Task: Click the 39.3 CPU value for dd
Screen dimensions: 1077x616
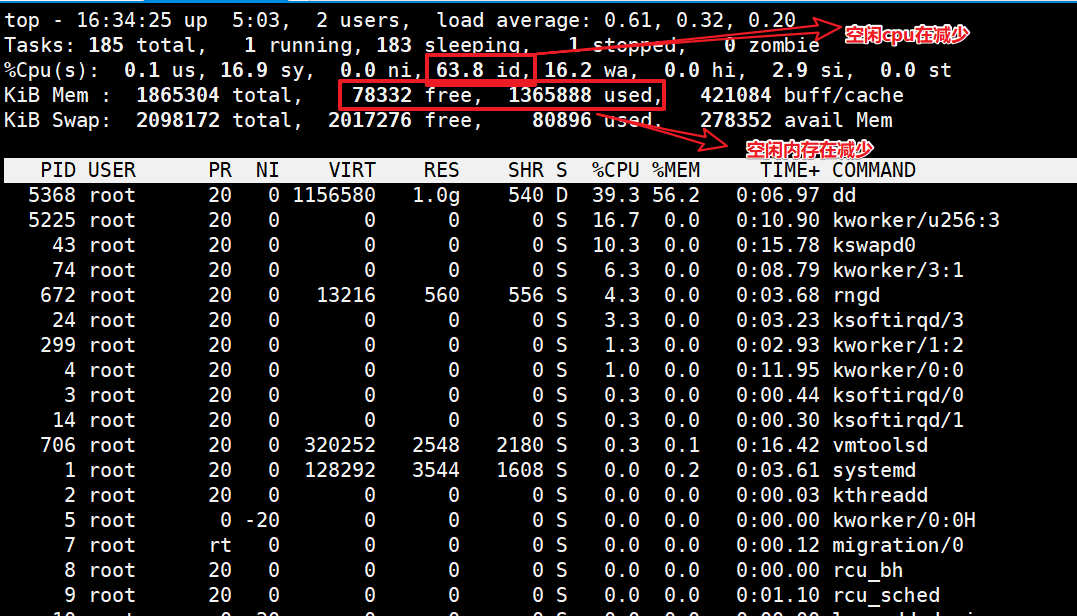Action: 615,196
